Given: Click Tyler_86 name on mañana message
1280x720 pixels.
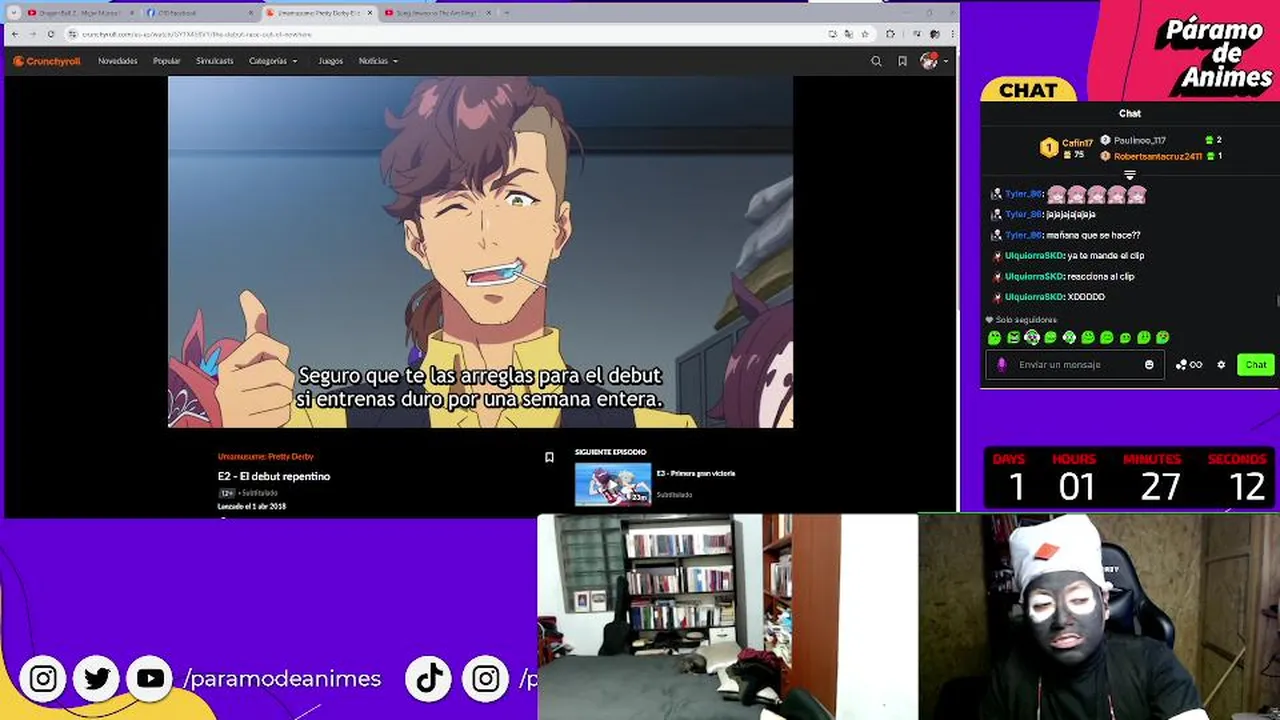Looking at the screenshot, I should 1023,235.
